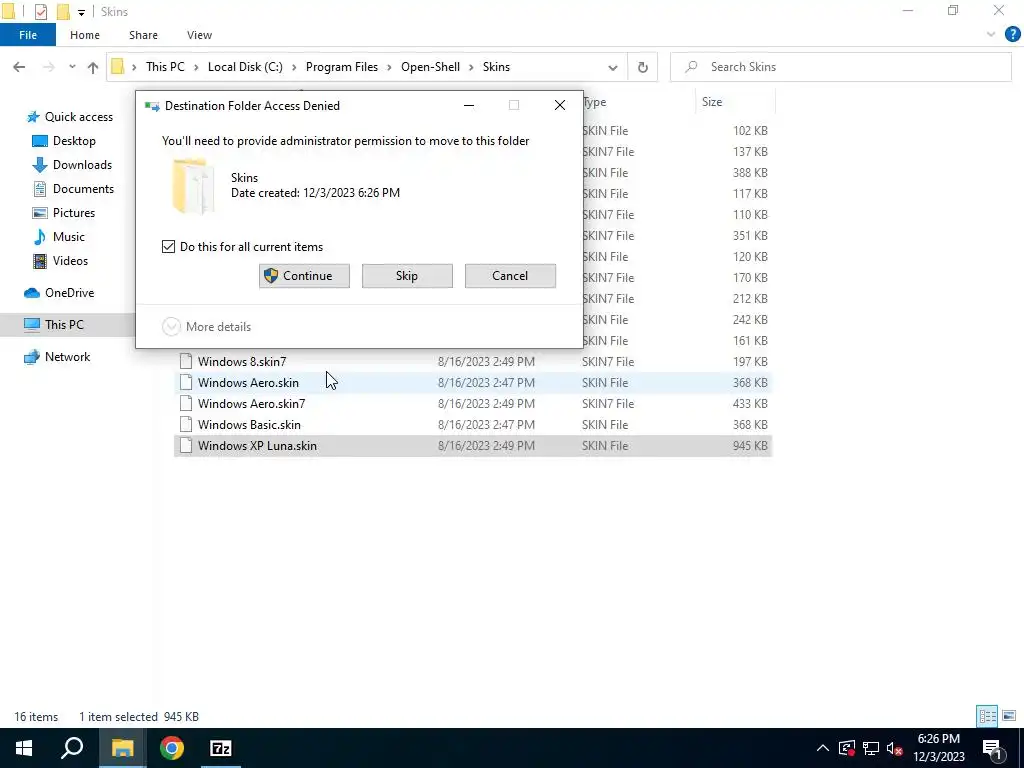Click Properties icon in the title bar toolbar
The width and height of the screenshot is (1024, 768).
40,11
